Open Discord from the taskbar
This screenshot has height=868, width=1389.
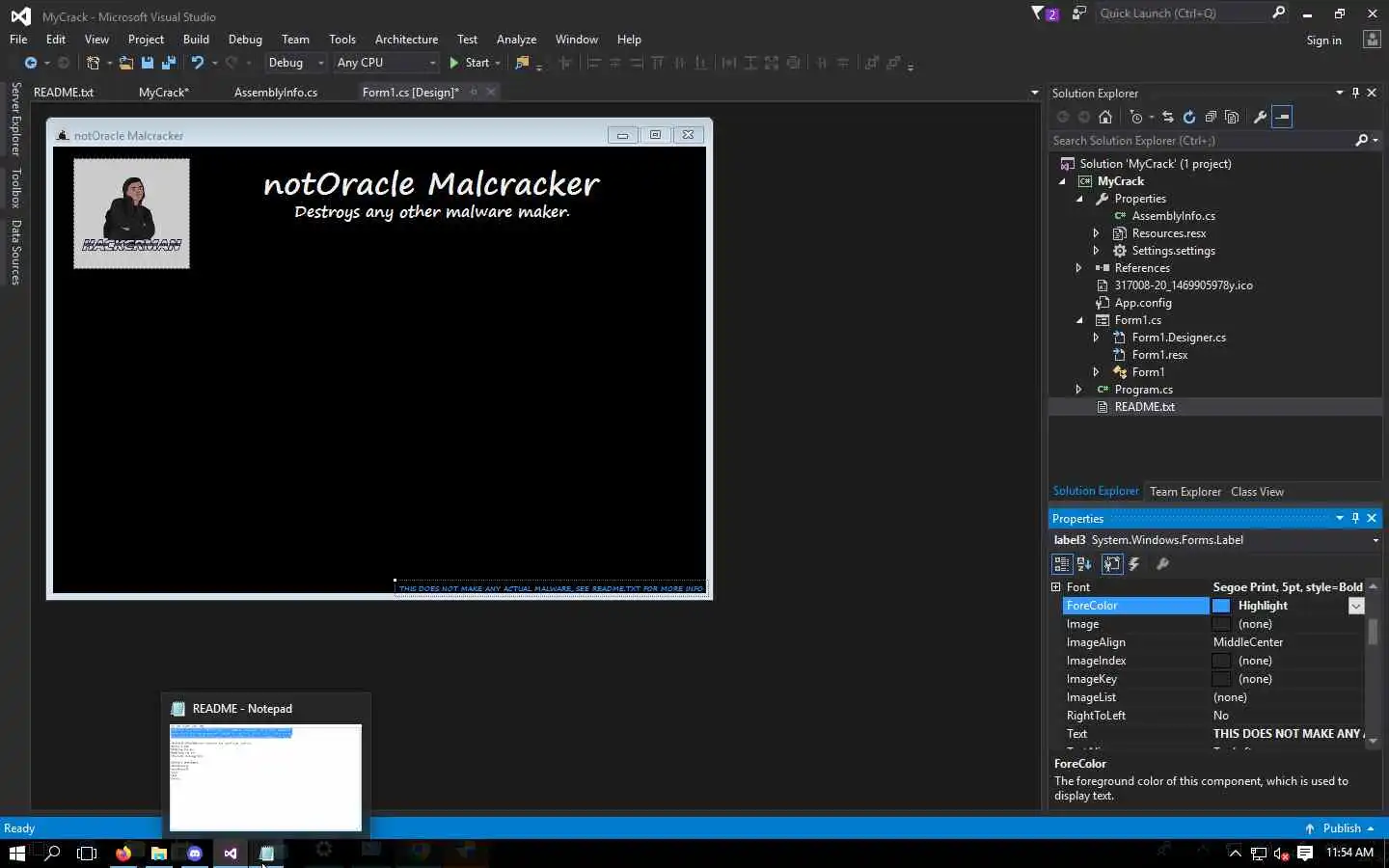[195, 853]
